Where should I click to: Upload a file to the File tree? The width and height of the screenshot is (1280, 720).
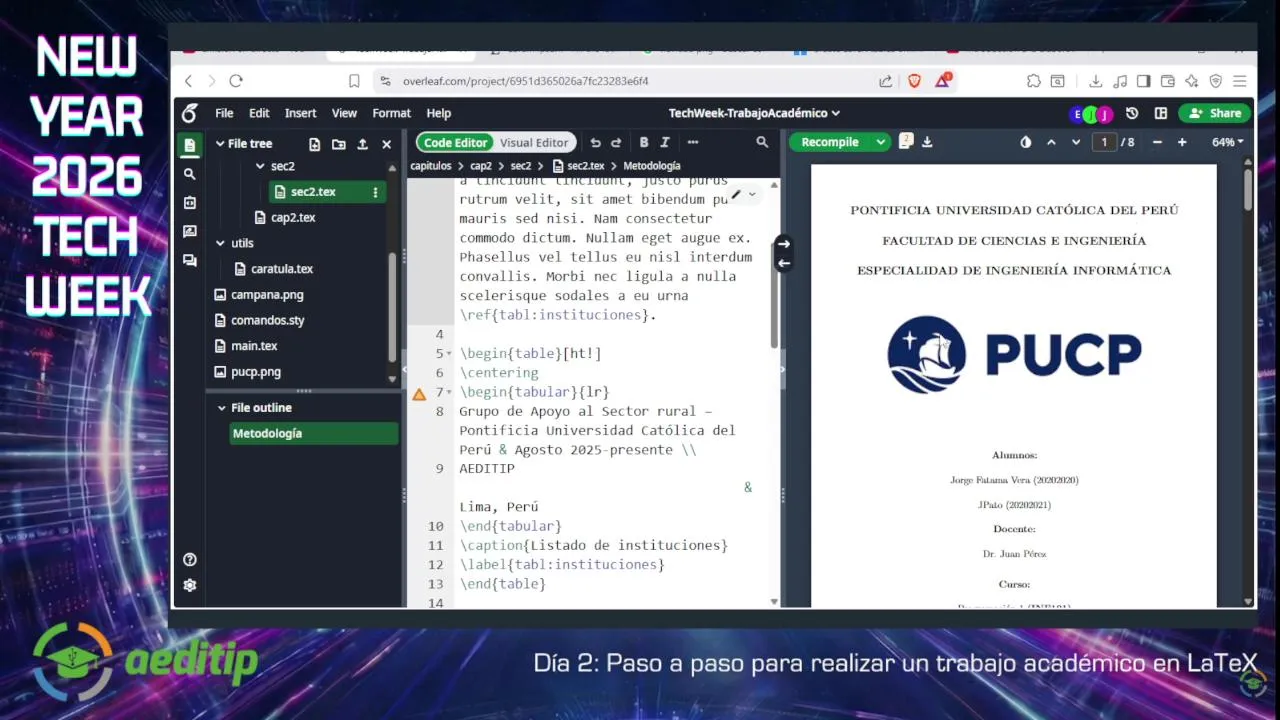pos(363,144)
